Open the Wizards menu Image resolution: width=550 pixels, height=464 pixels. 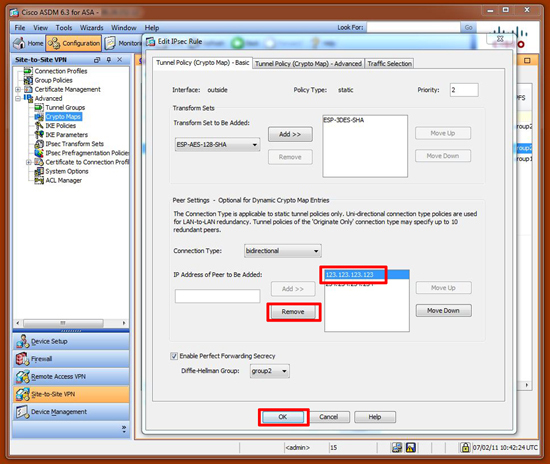coord(92,28)
